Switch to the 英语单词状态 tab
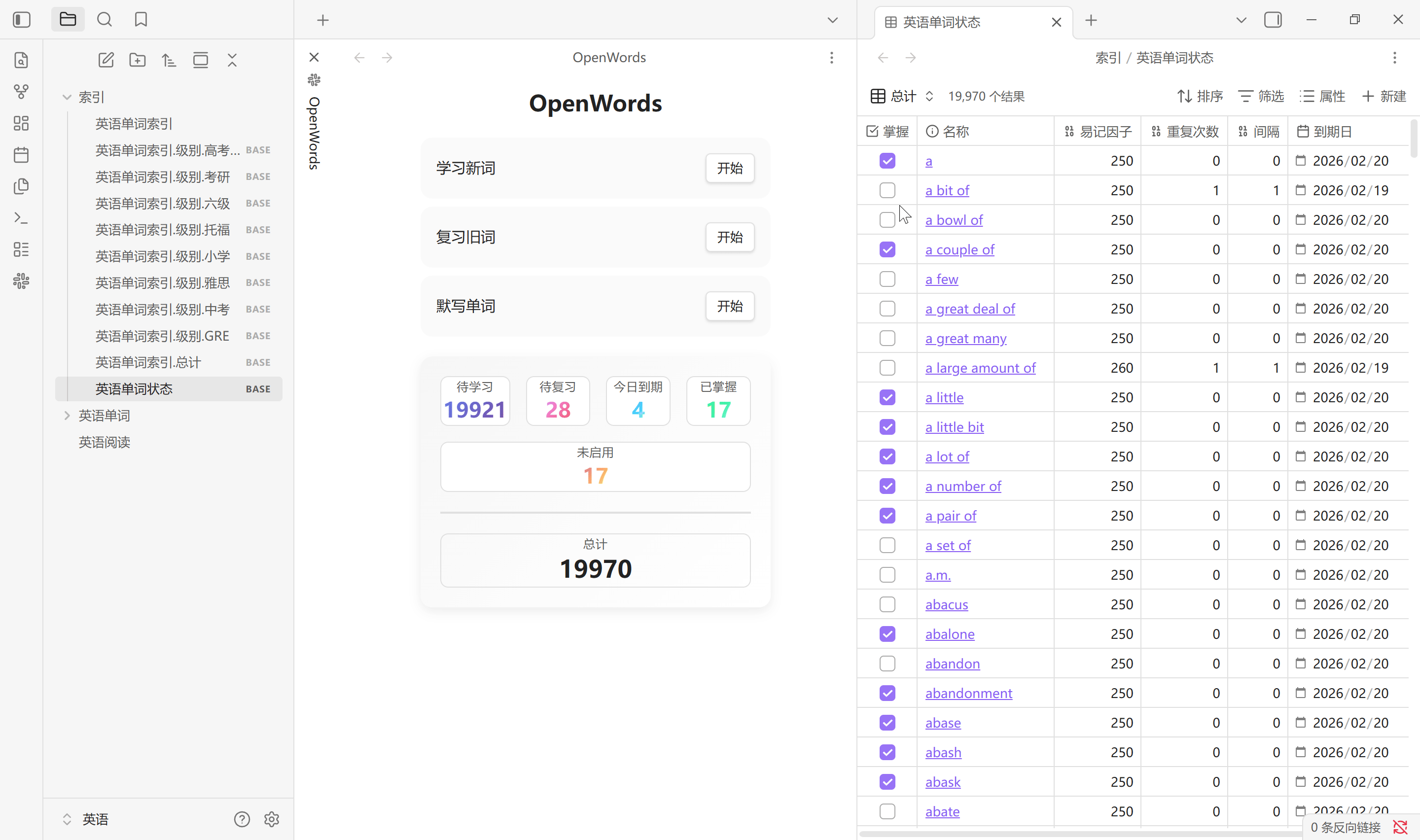The image size is (1420, 840). 942,22
